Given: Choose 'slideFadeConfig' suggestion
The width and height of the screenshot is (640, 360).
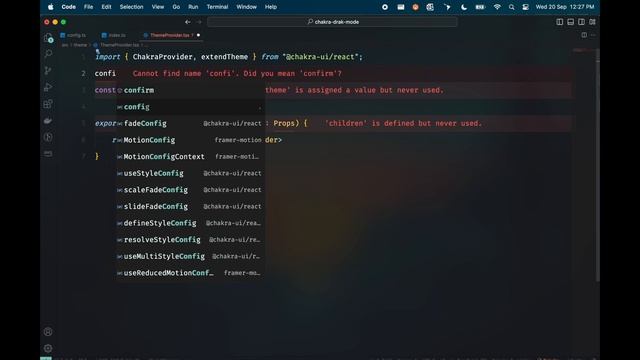Looking at the screenshot, I should [x=191, y=207].
